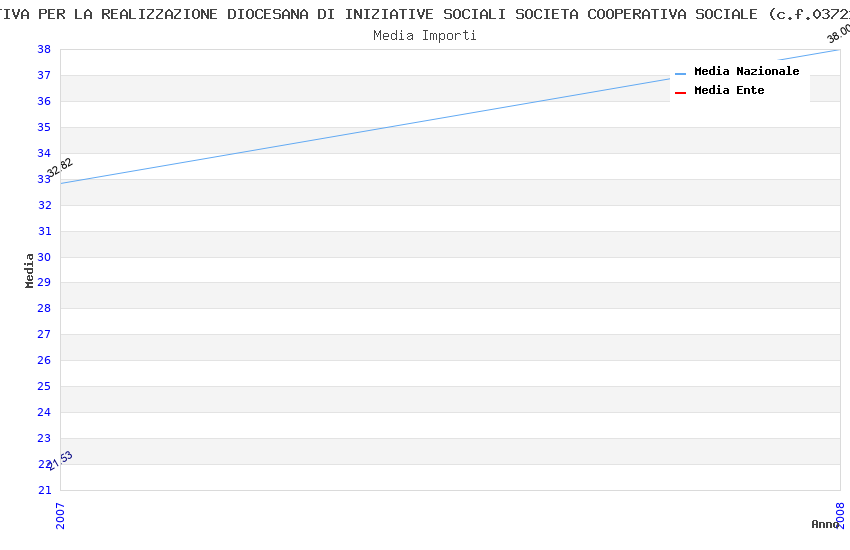This screenshot has height=550, width=850.
Task: Click the 2008 x-axis year label
Action: [x=840, y=514]
